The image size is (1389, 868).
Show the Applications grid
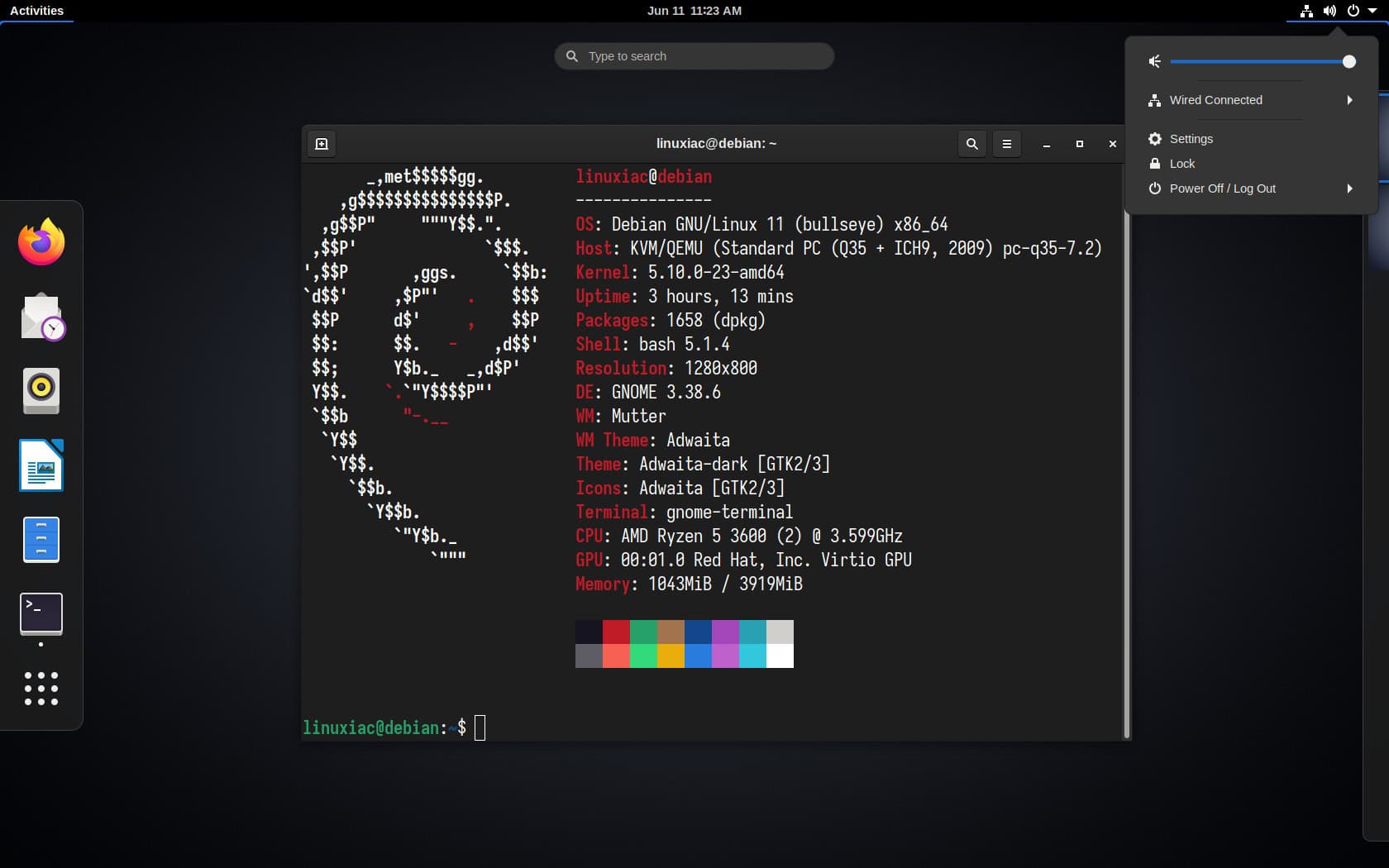pyautogui.click(x=41, y=689)
